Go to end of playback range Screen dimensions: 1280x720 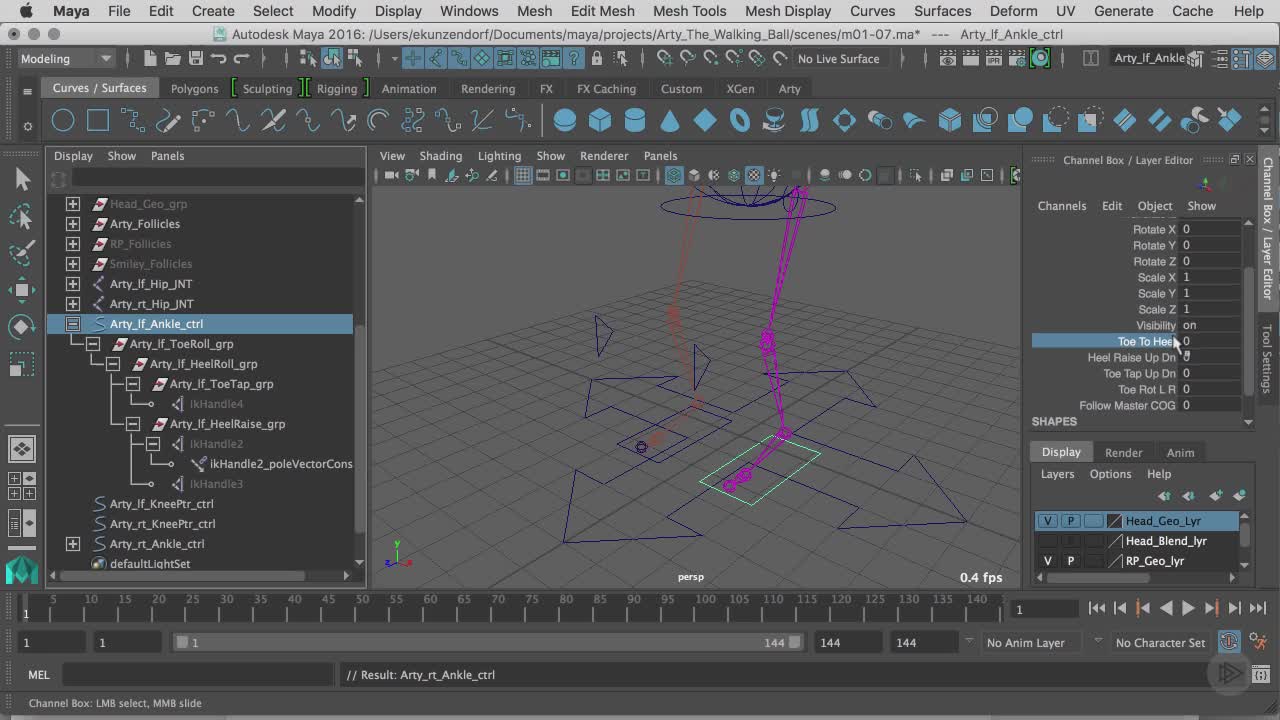tap(1257, 607)
